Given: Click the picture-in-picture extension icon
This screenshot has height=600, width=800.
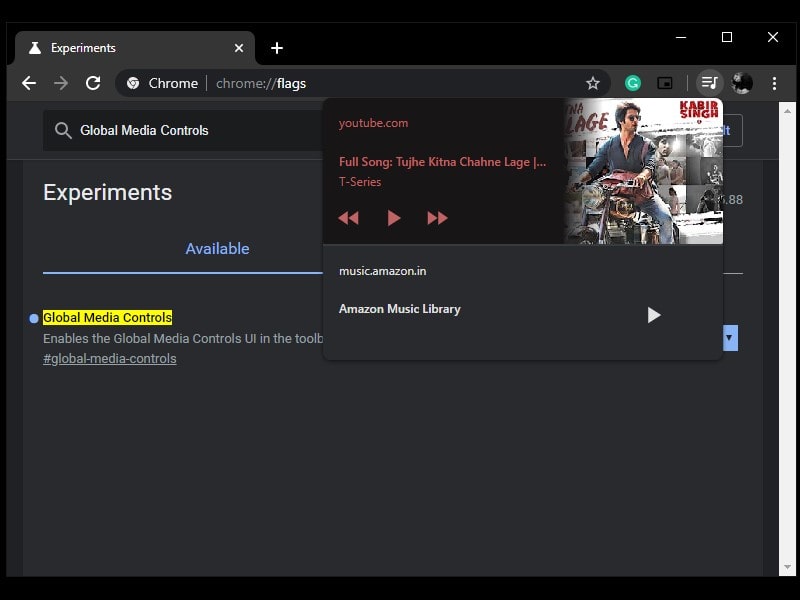Looking at the screenshot, I should (x=665, y=83).
